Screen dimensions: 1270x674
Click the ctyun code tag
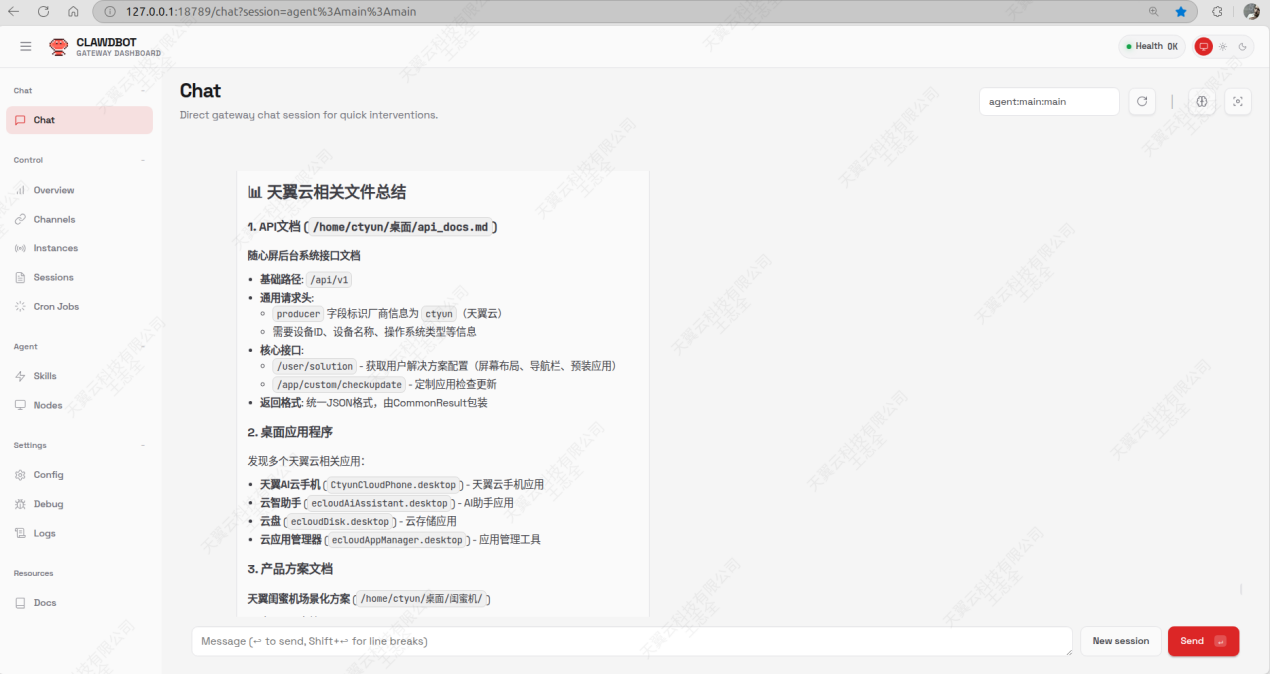[x=439, y=313]
